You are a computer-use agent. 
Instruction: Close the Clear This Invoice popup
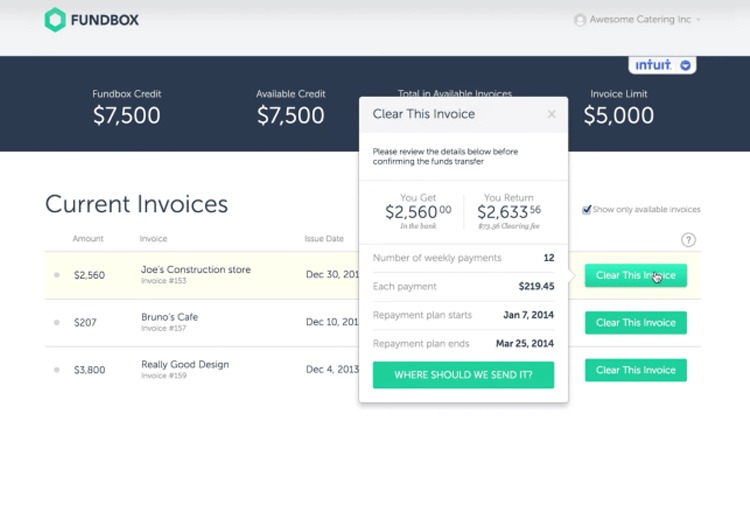point(551,114)
